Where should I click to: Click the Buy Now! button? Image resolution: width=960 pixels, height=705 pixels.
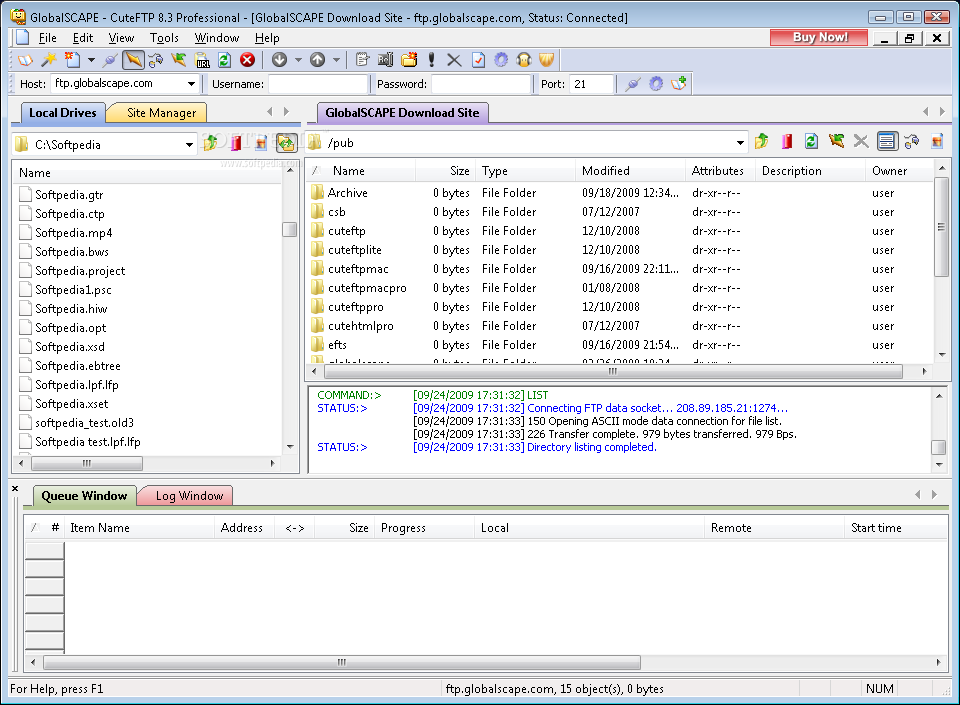point(819,37)
